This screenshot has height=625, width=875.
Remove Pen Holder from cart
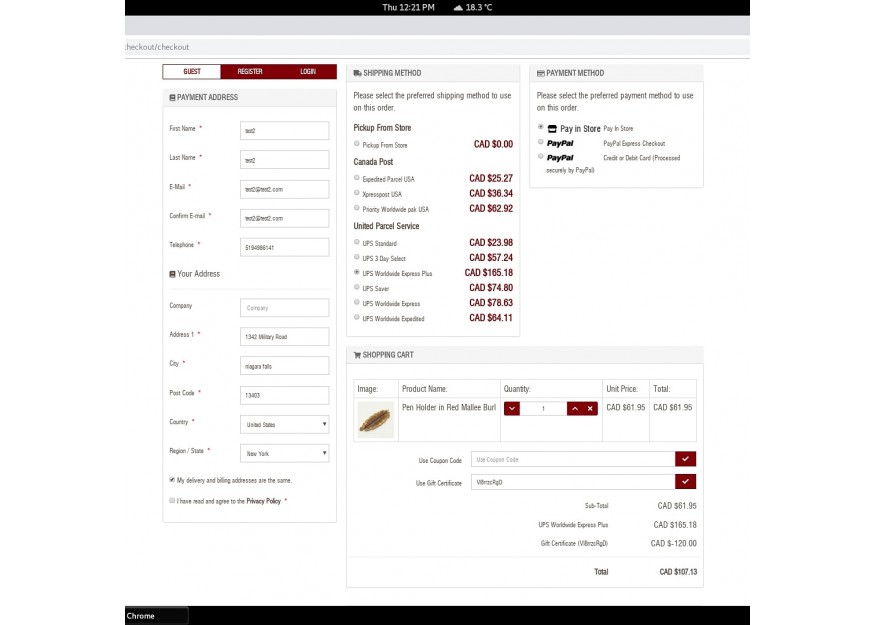(x=590, y=408)
